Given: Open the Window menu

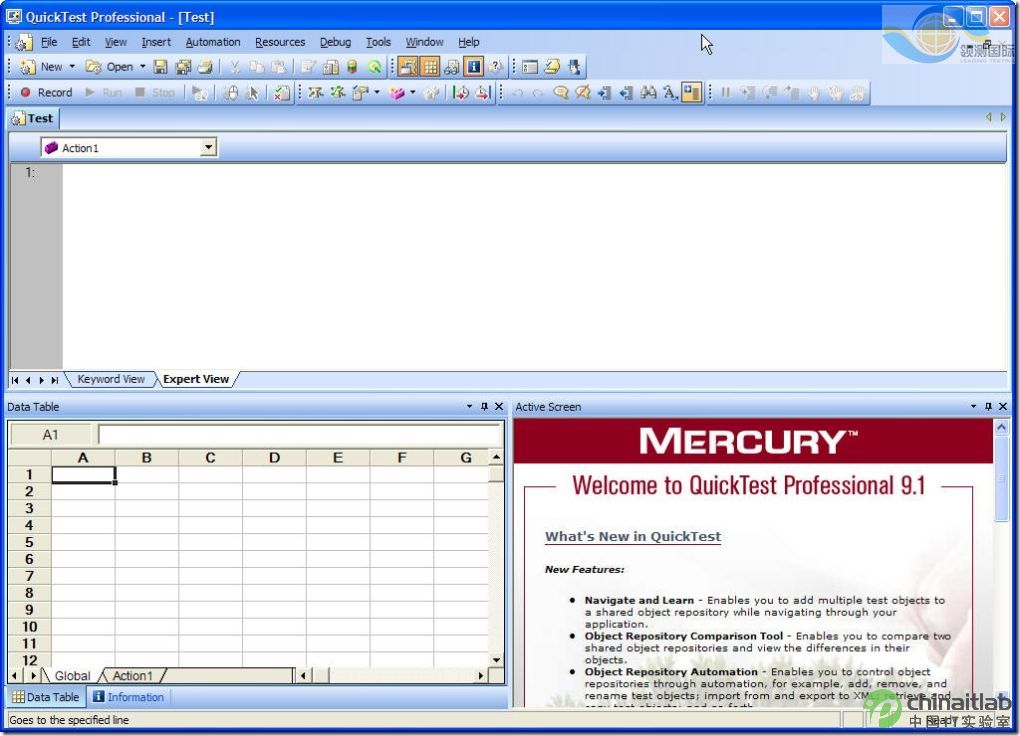Looking at the screenshot, I should [x=424, y=42].
